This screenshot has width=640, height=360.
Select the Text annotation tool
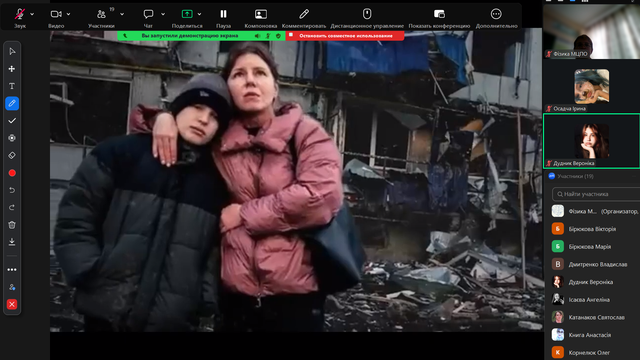12,86
